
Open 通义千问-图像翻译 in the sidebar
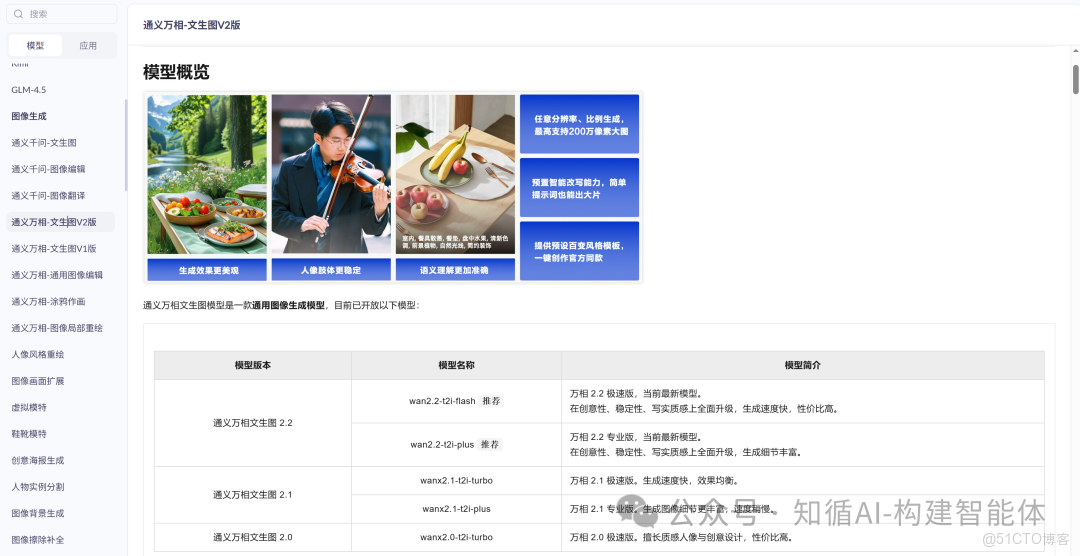coord(48,196)
